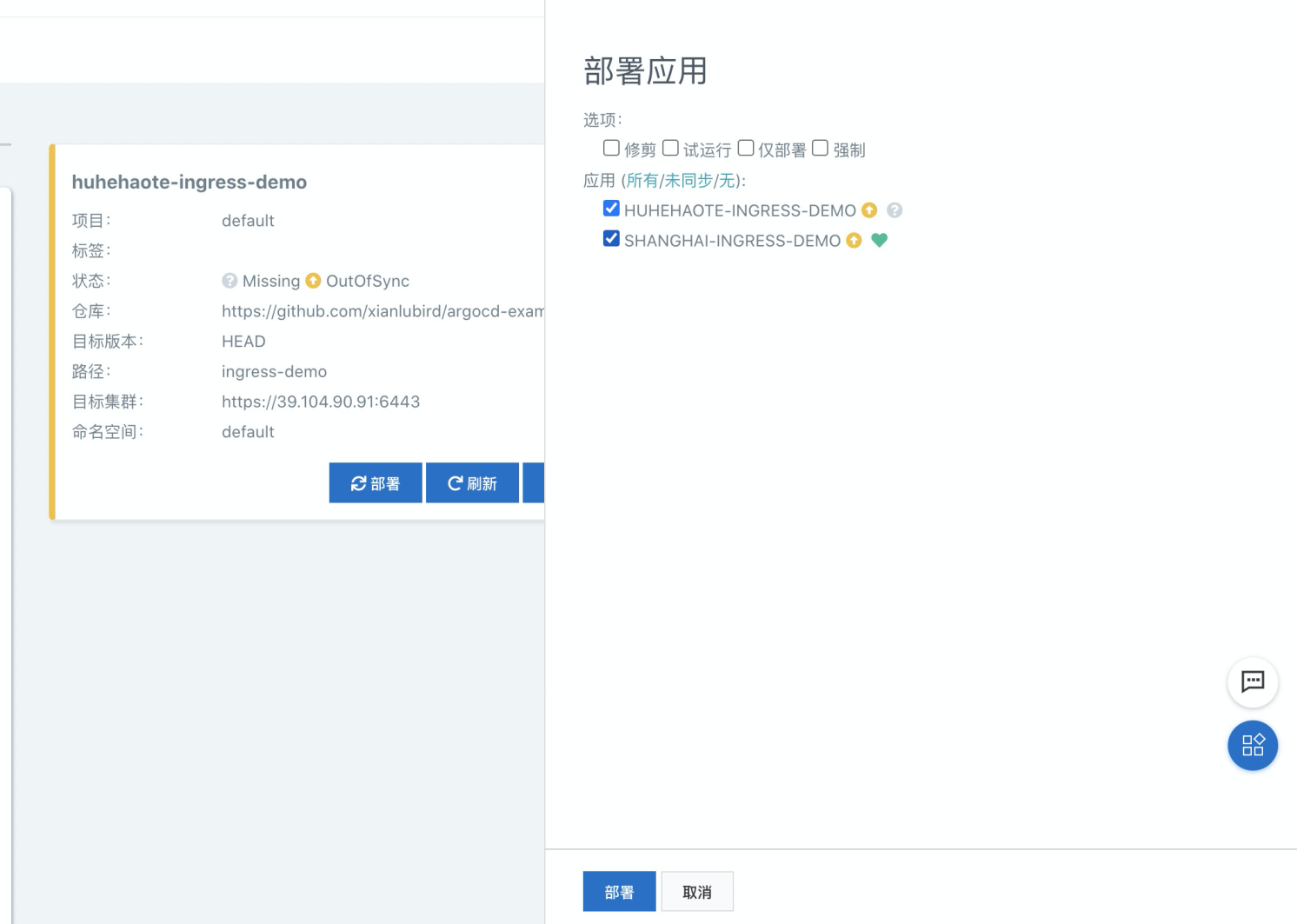Uncheck HUHEHAOTE-INGRESS-DEMO application
The width and height of the screenshot is (1297, 924).
[x=611, y=209]
